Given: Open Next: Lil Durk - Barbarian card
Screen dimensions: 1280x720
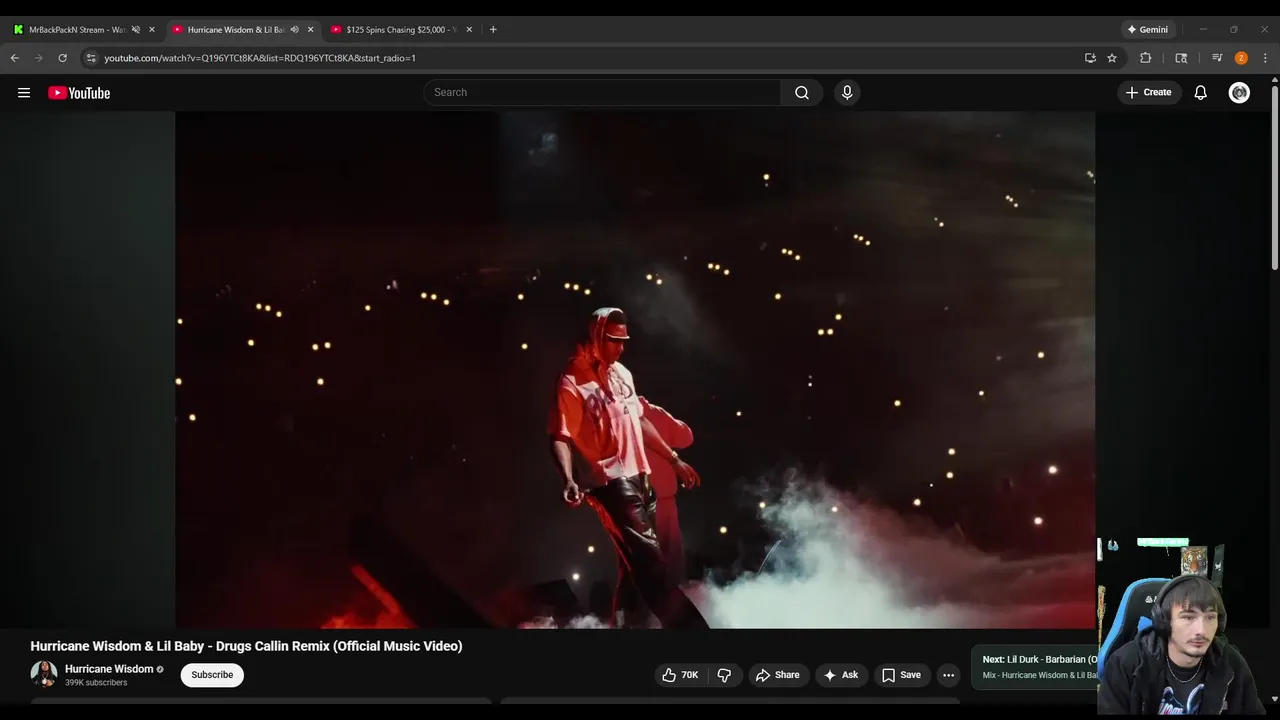Looking at the screenshot, I should [x=1035, y=667].
